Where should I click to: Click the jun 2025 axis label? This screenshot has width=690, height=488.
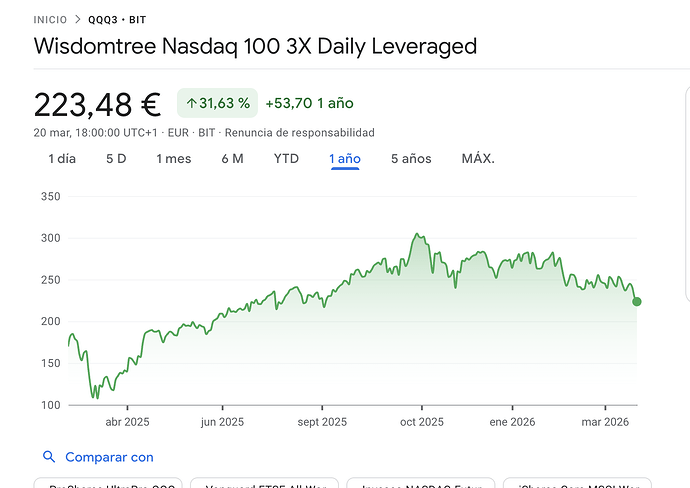click(222, 422)
